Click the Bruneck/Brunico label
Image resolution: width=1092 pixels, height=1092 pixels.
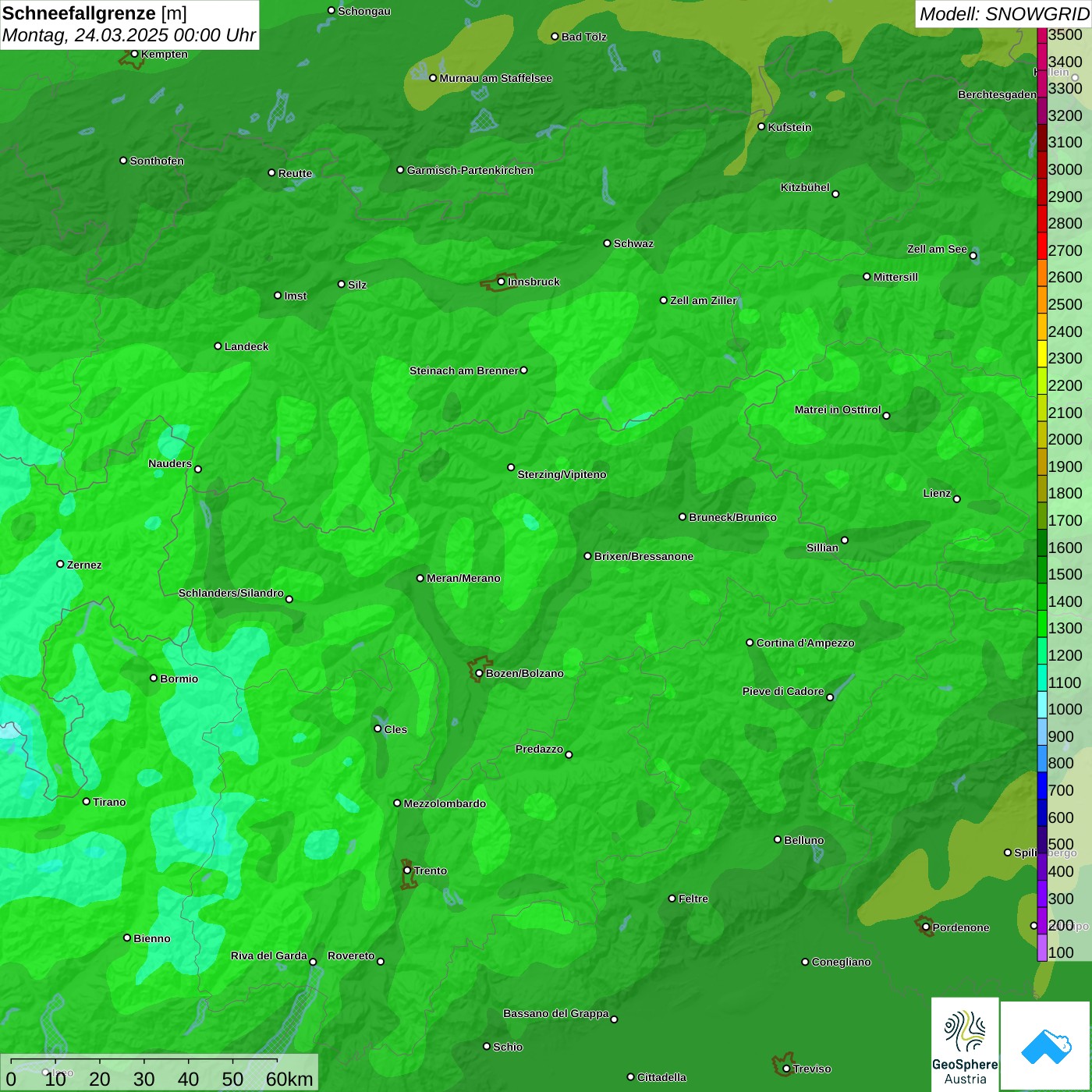pos(732,517)
